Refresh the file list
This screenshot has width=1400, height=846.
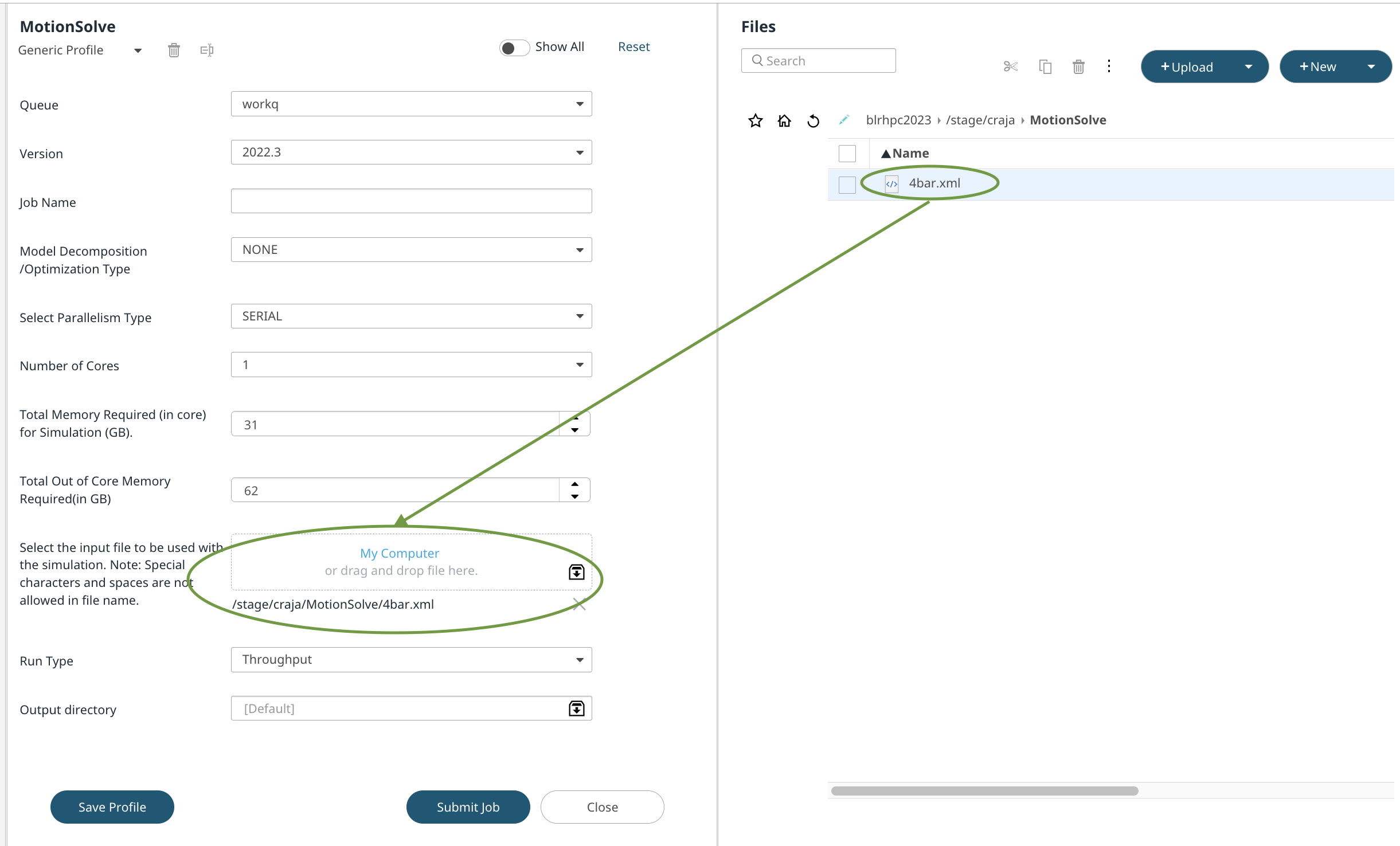[813, 121]
